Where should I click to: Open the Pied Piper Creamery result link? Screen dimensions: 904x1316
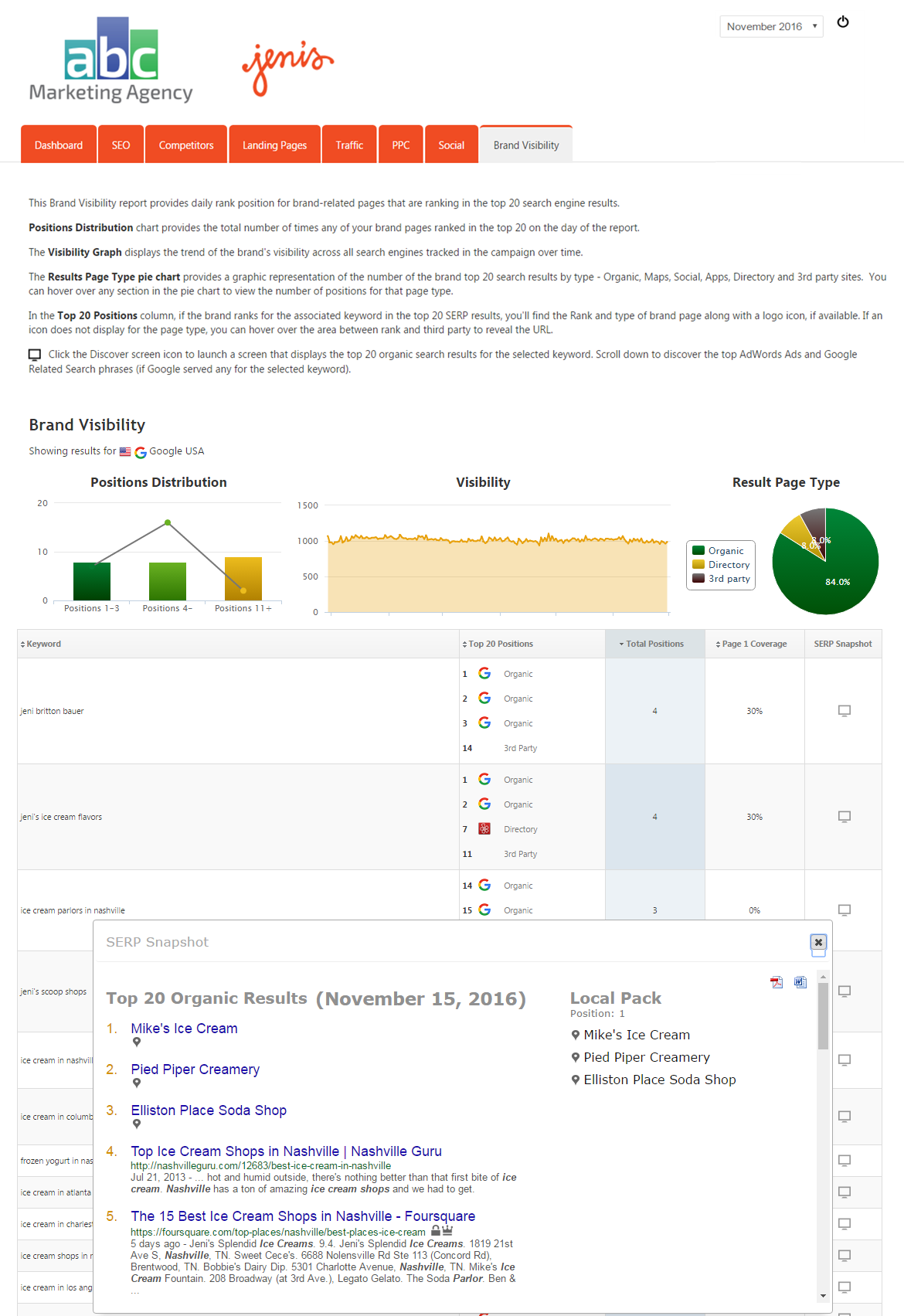coord(195,1069)
